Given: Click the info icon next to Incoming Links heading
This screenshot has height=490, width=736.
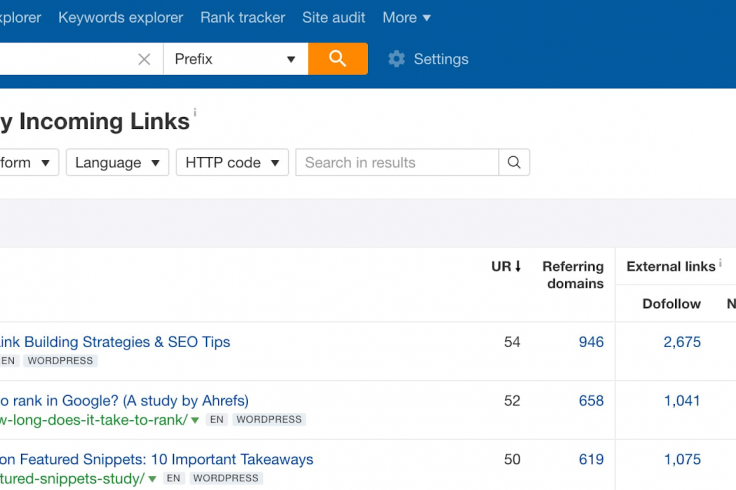Looking at the screenshot, I should click(x=195, y=112).
